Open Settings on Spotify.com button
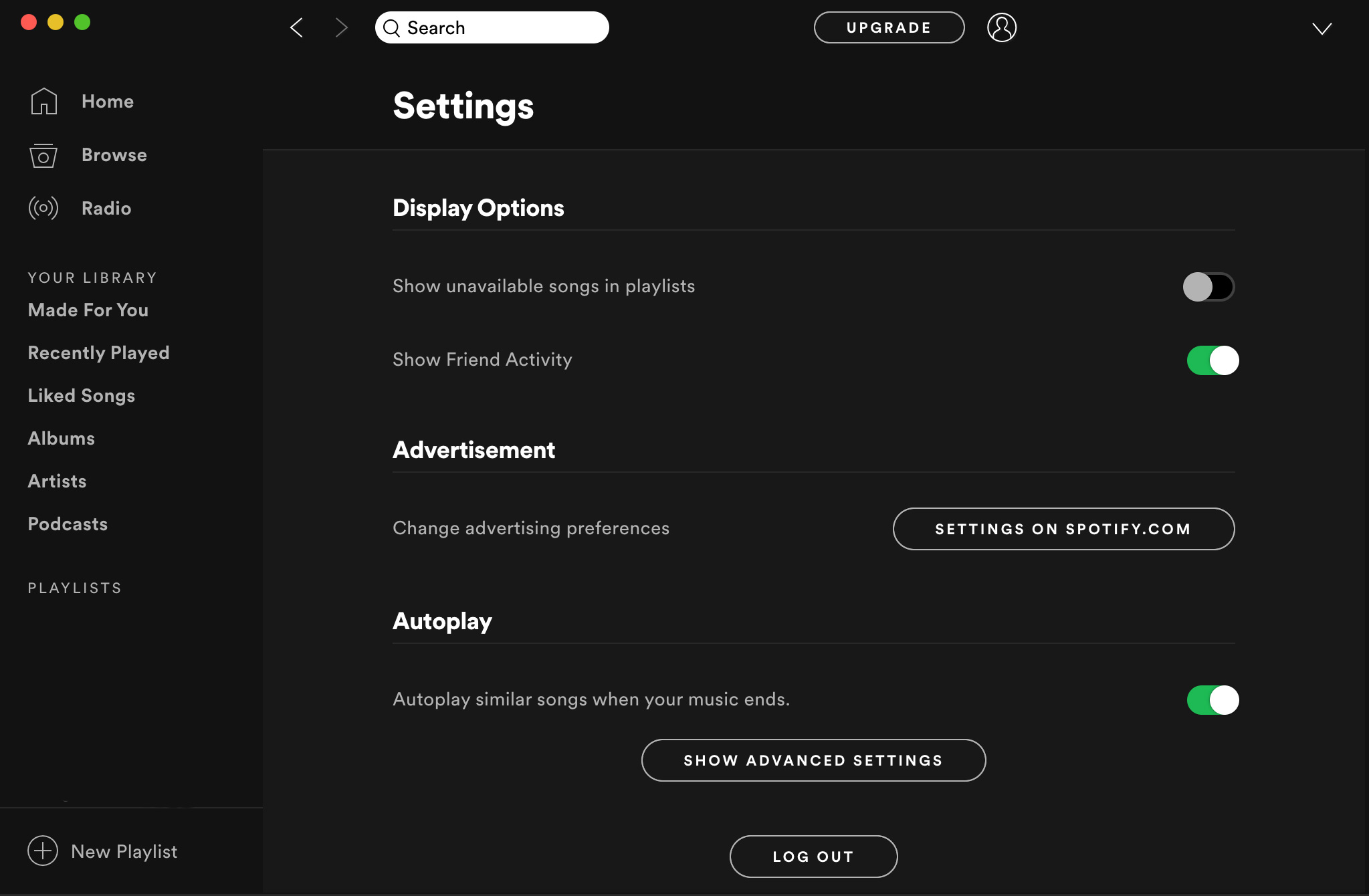1369x896 pixels. coord(1064,528)
